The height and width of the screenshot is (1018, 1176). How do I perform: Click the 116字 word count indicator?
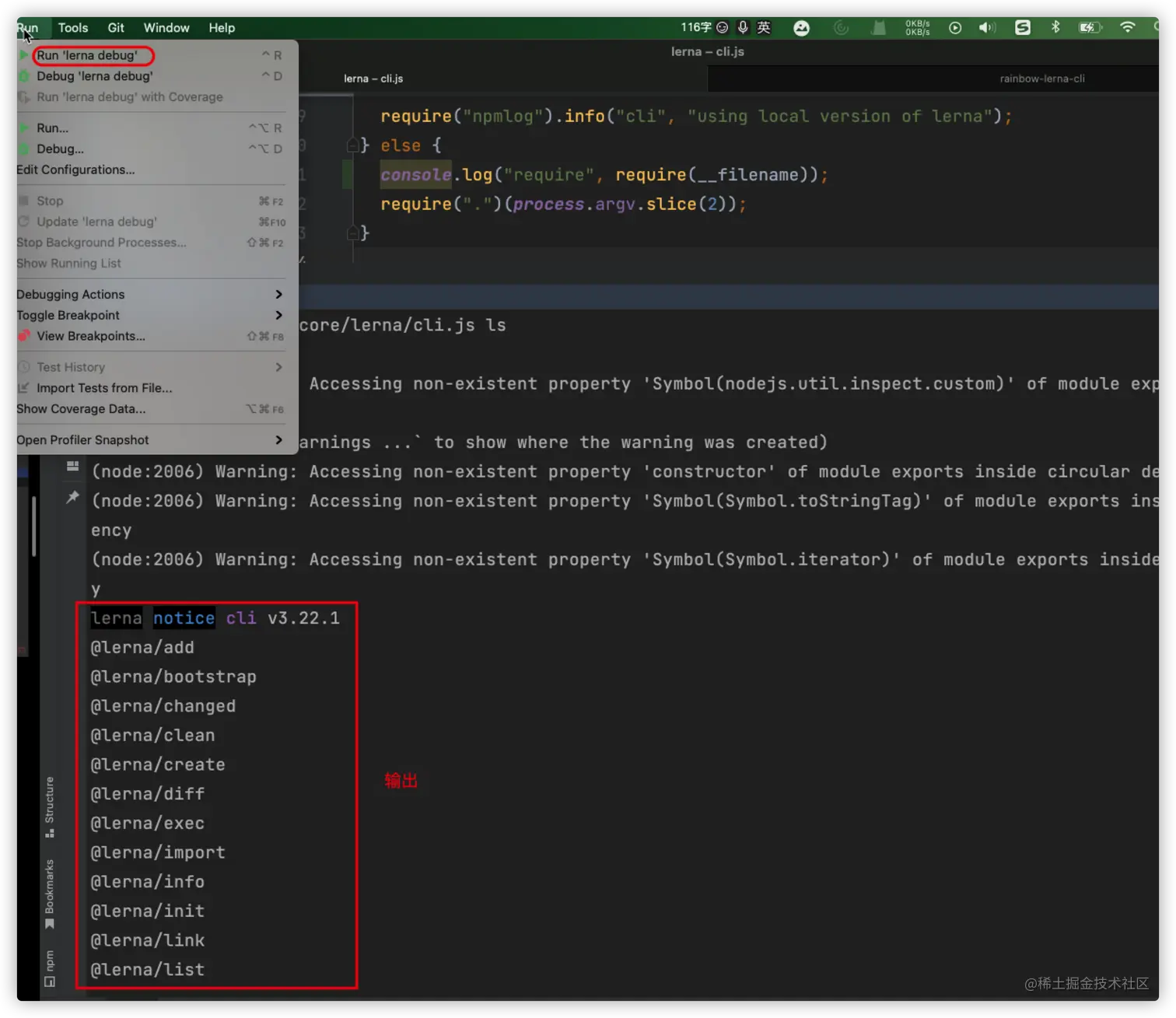(x=696, y=28)
